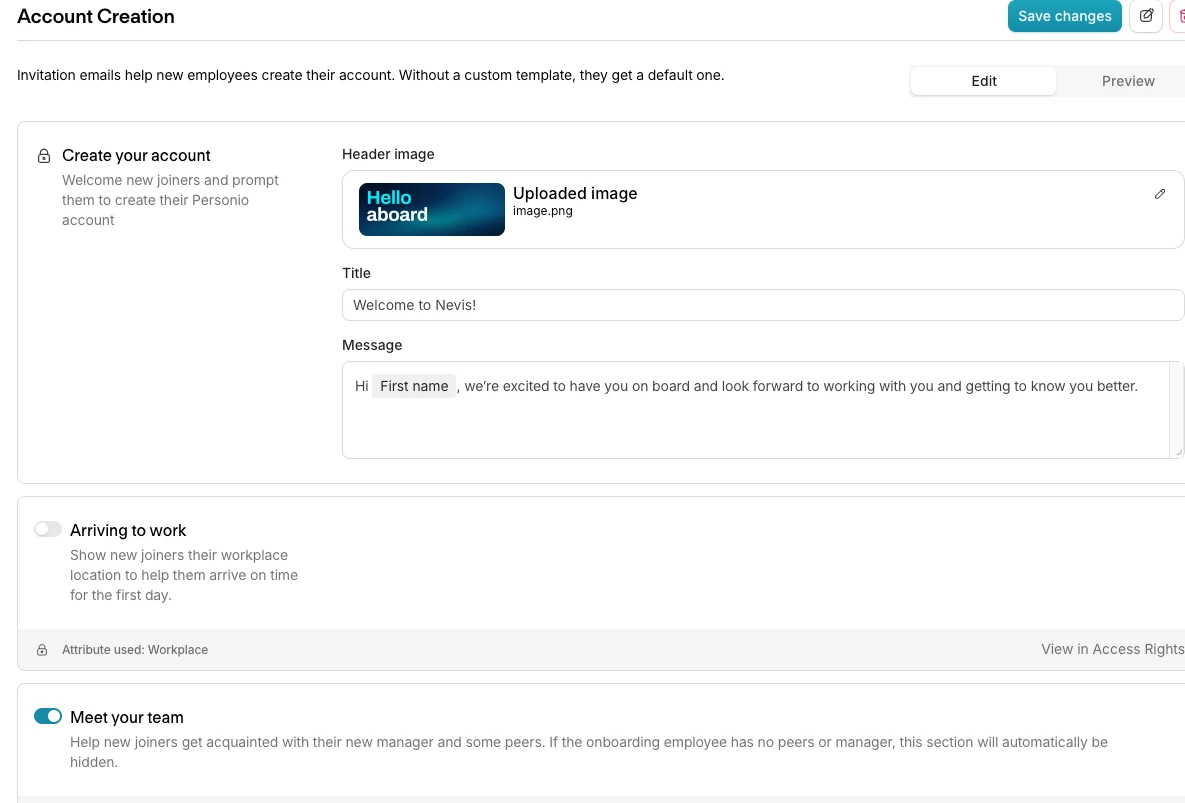Click the pencil icon for the uploaded image
This screenshot has height=803, width=1185.
(1160, 194)
